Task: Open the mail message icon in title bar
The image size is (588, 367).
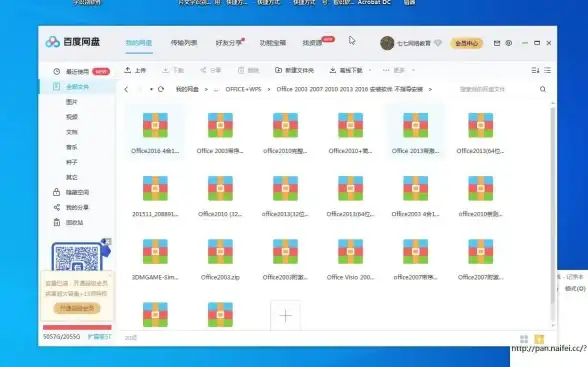Action: (497, 43)
